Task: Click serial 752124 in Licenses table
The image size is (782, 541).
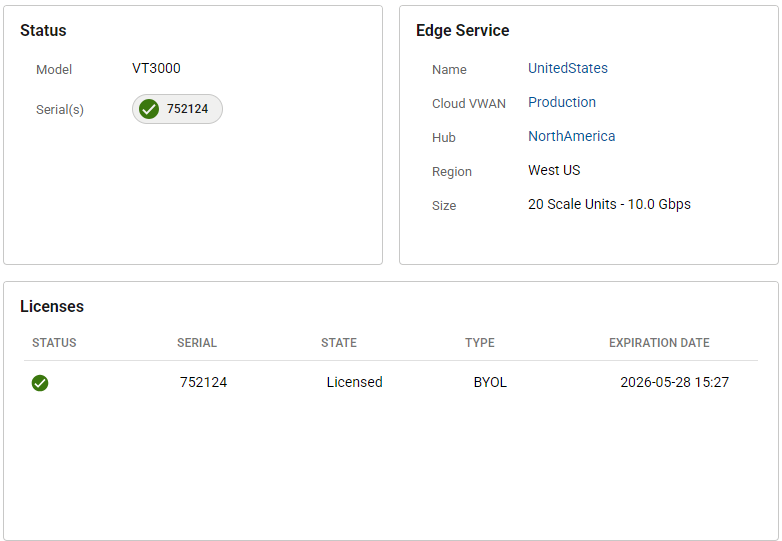Action: [203, 382]
